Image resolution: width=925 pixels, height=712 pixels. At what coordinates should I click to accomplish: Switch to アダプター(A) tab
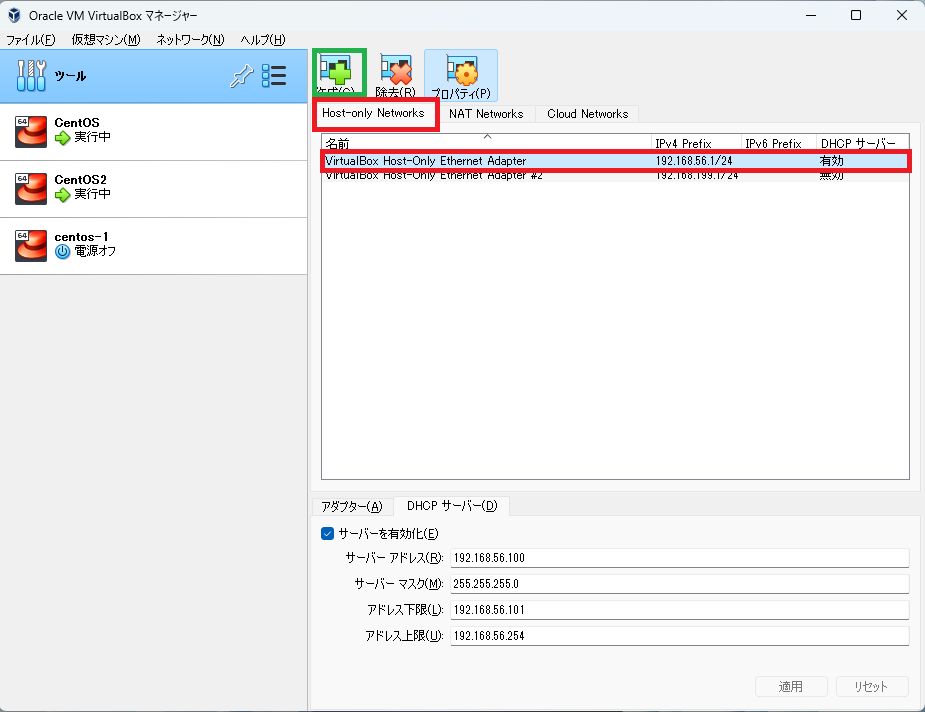352,506
